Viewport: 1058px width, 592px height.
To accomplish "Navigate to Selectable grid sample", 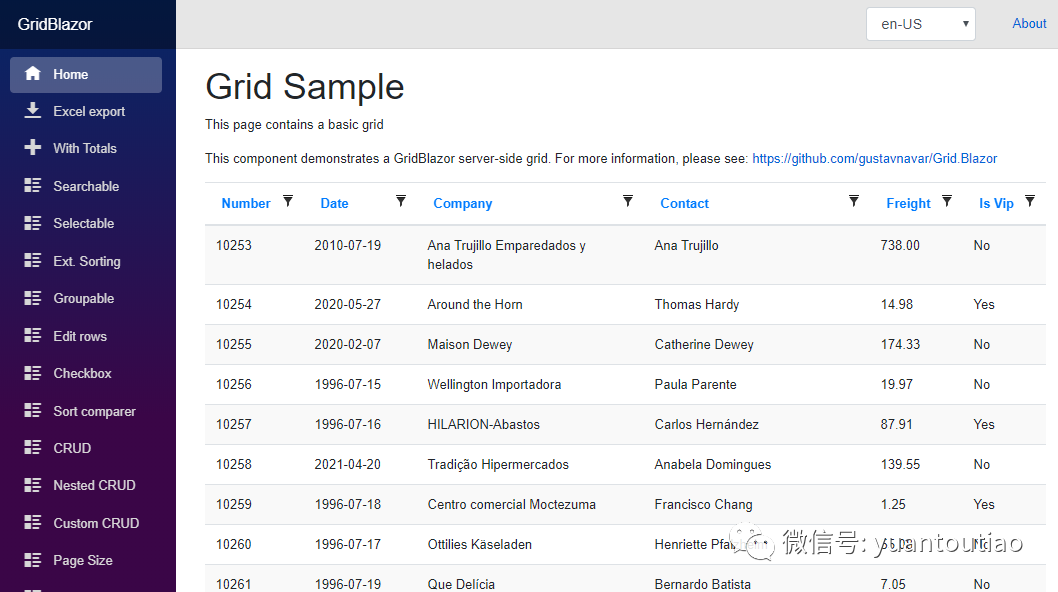I will click(x=86, y=223).
